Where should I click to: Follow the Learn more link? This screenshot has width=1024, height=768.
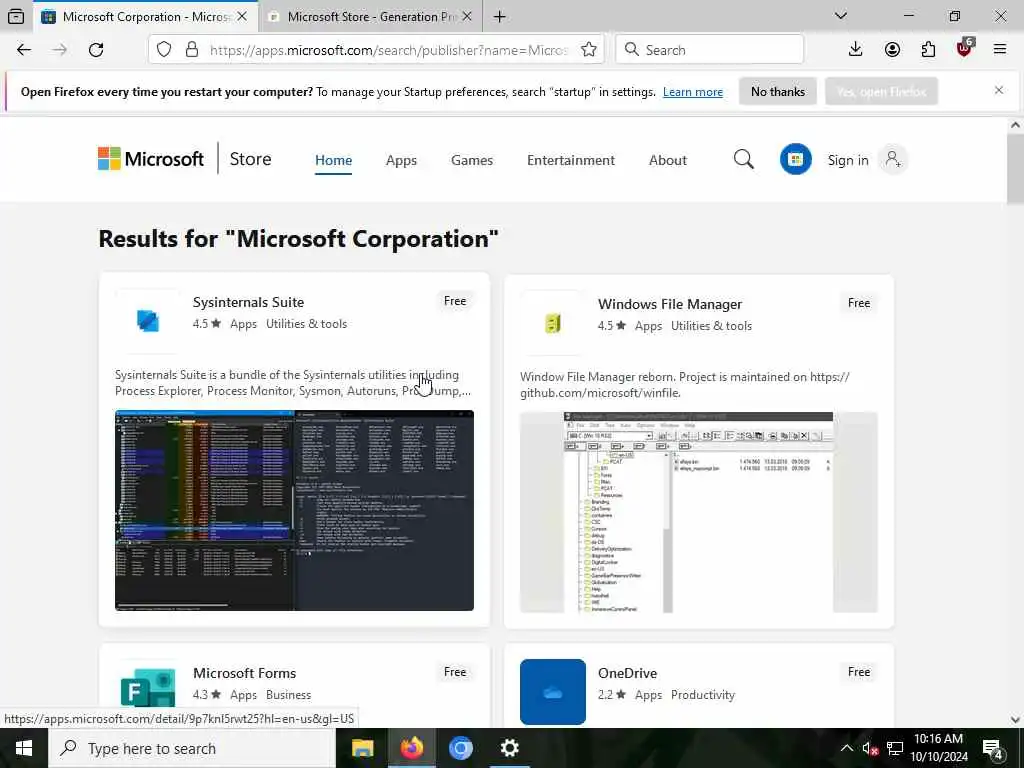tap(692, 92)
